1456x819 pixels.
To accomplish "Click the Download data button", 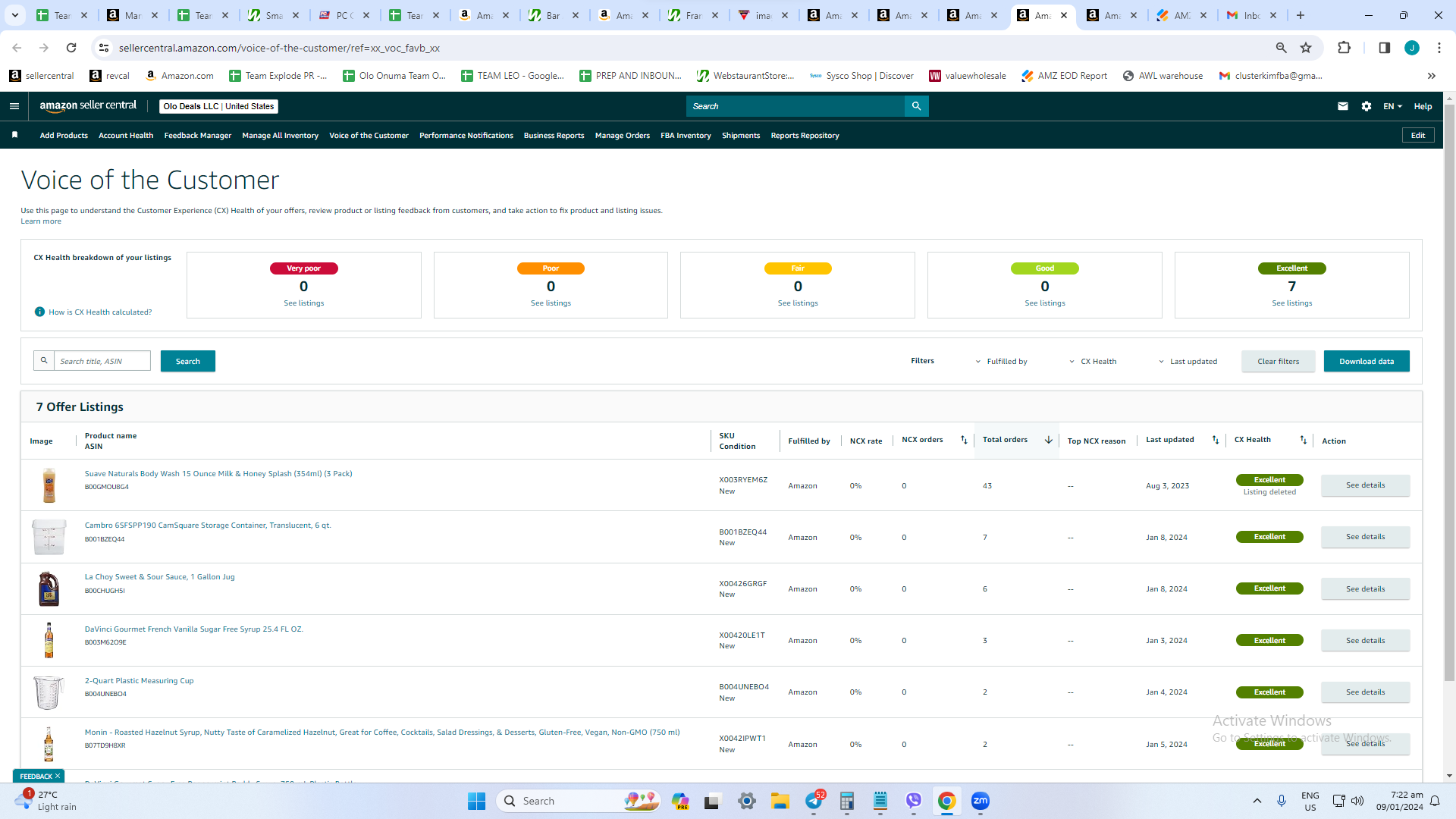I will tap(1367, 362).
